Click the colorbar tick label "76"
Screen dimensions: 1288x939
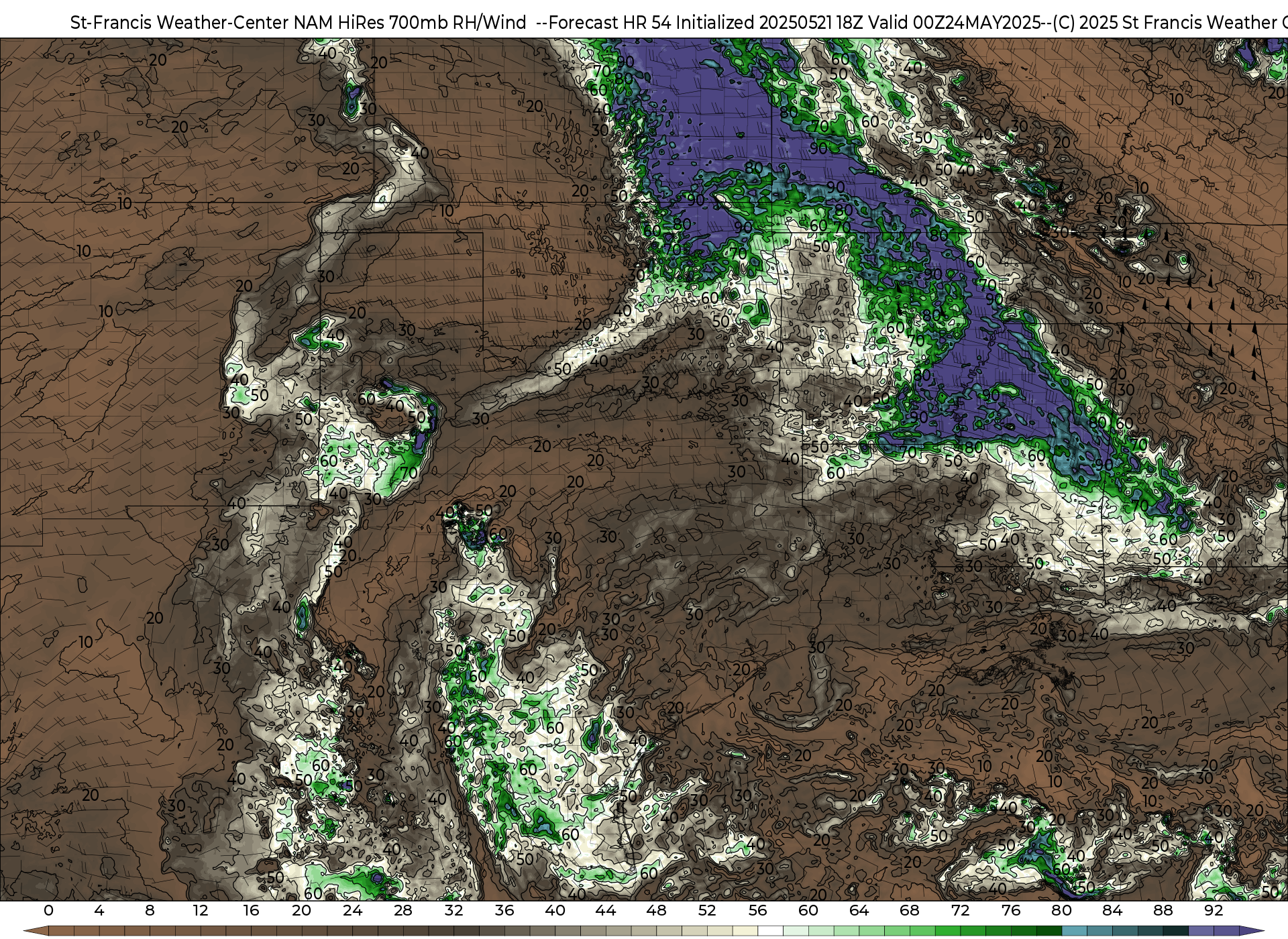pos(1011,910)
